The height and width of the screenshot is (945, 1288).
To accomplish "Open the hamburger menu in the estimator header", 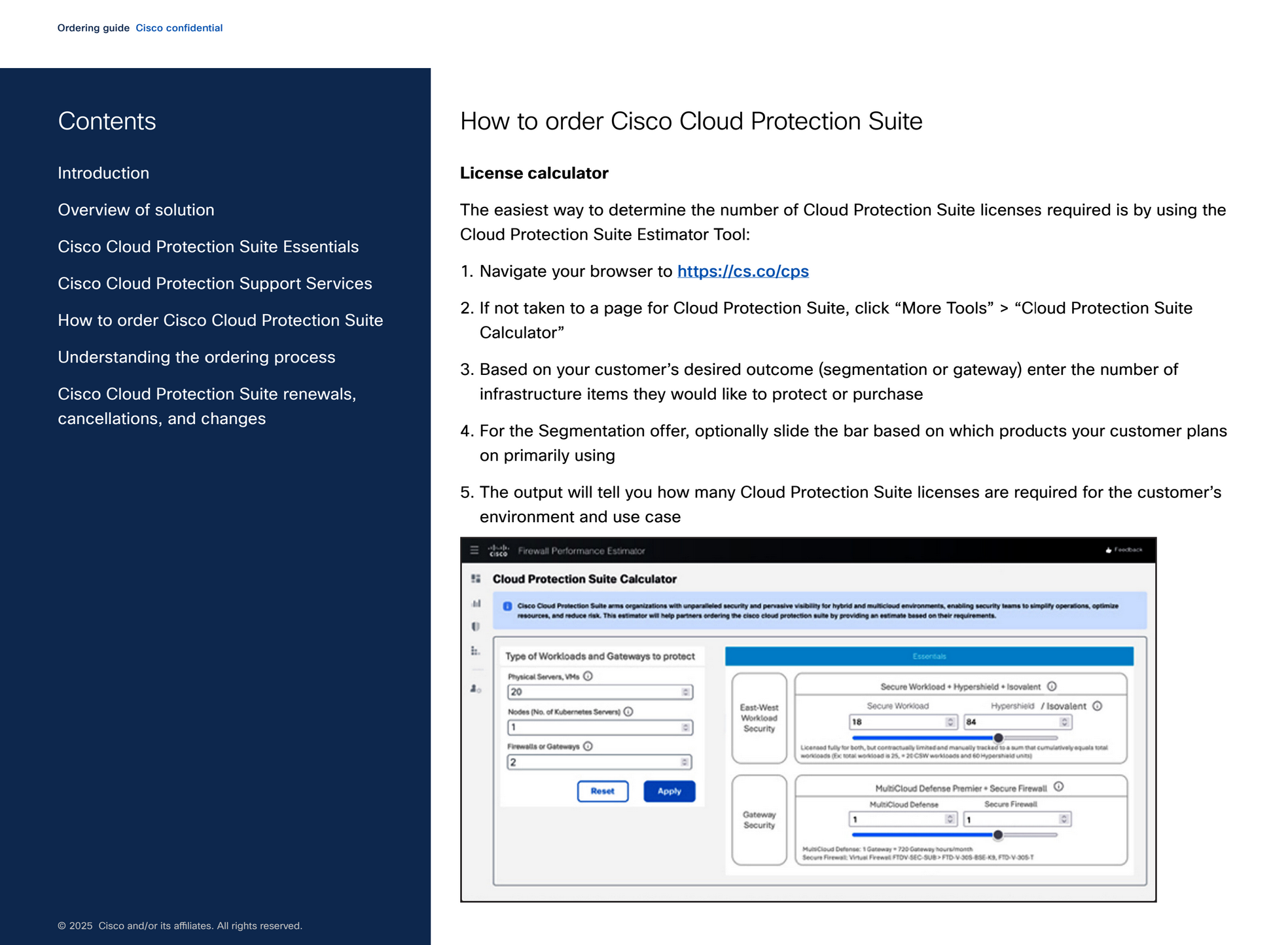I will [474, 550].
